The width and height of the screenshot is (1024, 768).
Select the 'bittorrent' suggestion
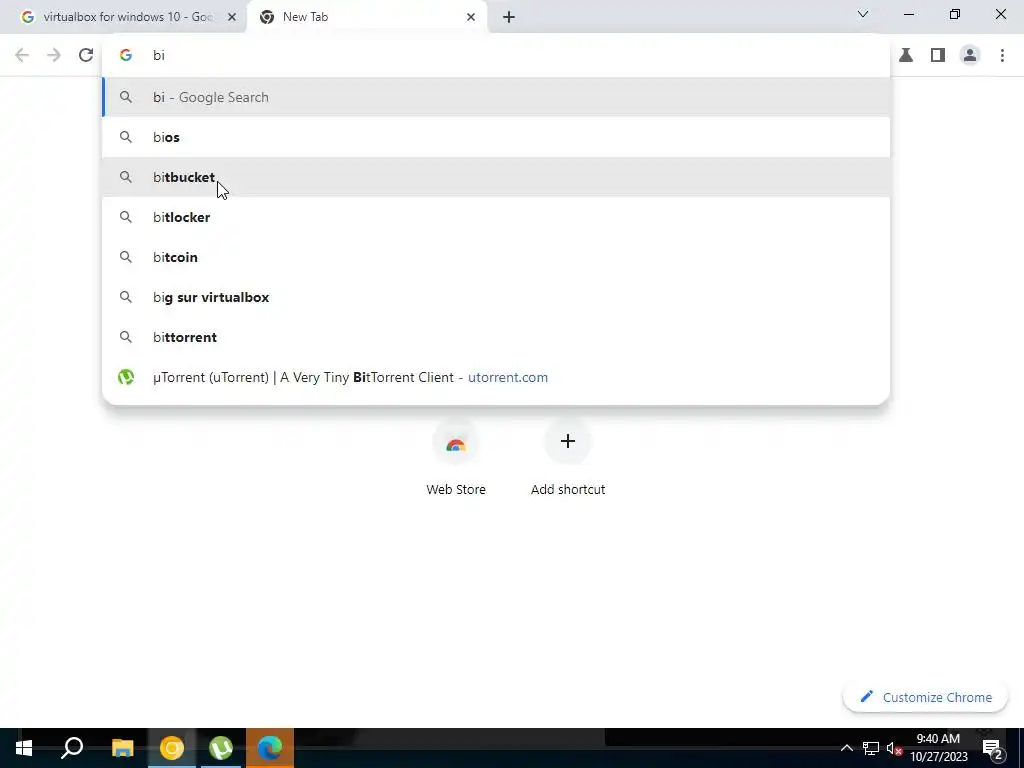point(496,337)
